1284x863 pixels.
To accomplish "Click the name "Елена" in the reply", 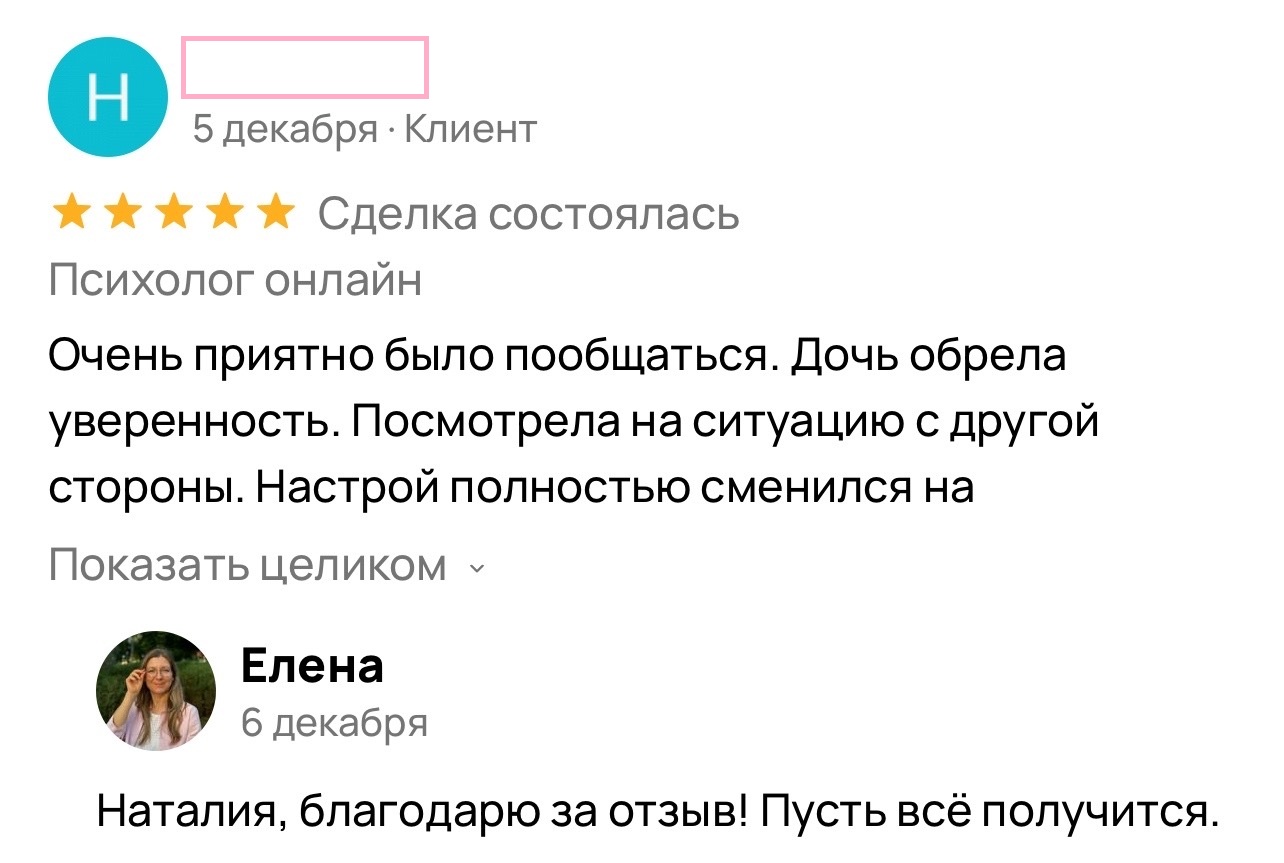I will [x=312, y=665].
